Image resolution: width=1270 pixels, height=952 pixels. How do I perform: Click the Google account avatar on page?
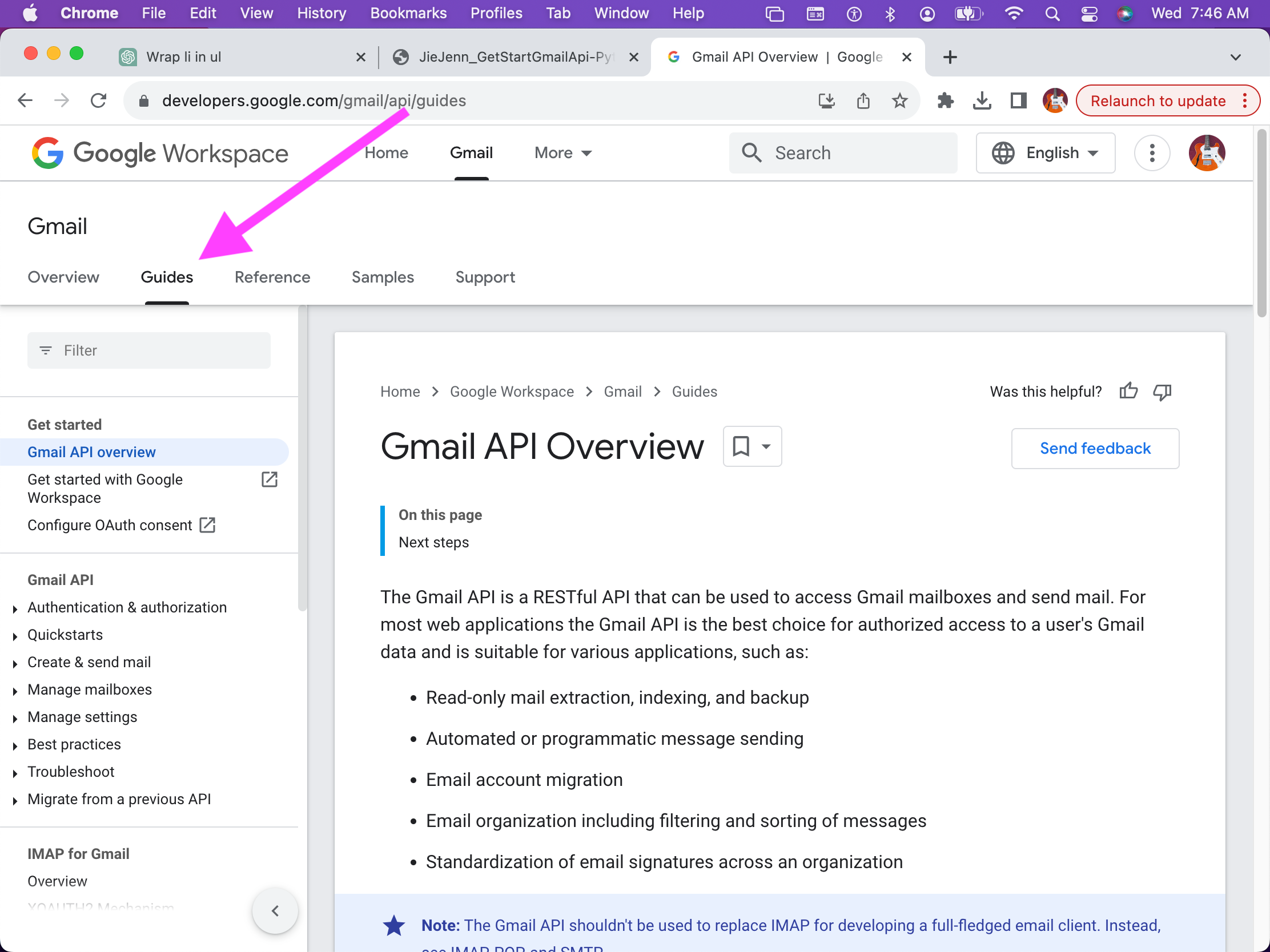1207,153
